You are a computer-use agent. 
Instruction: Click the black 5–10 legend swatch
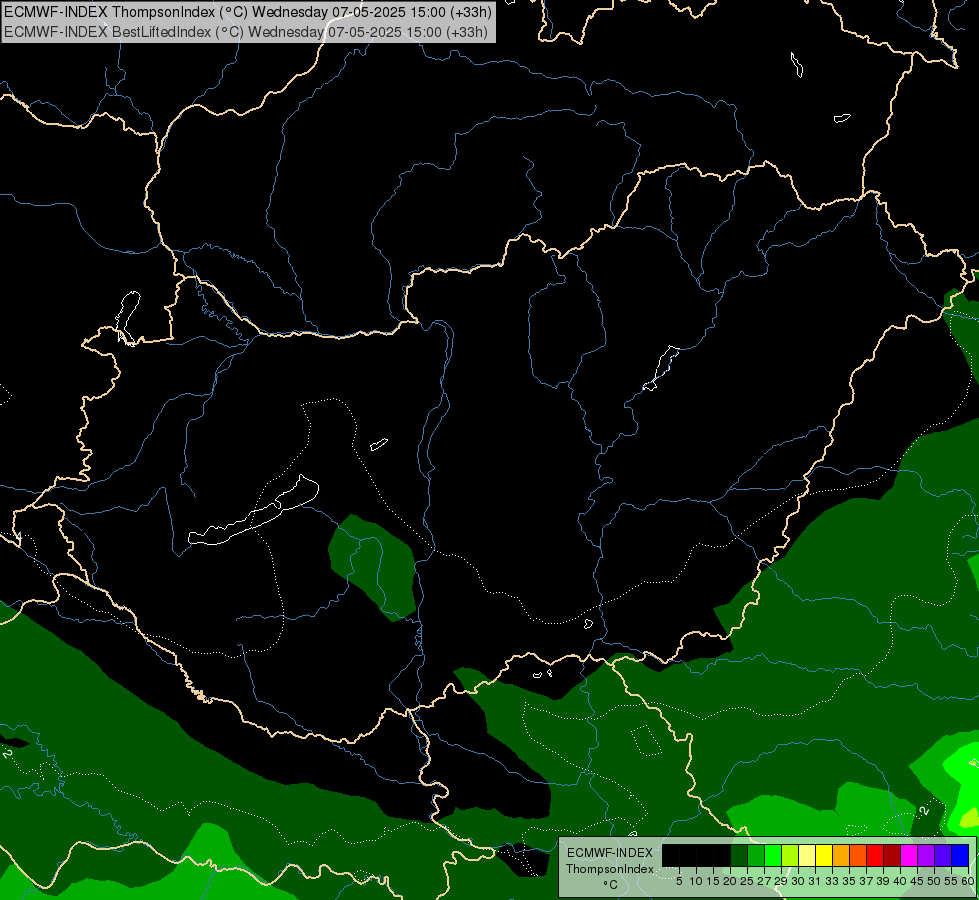[688, 855]
